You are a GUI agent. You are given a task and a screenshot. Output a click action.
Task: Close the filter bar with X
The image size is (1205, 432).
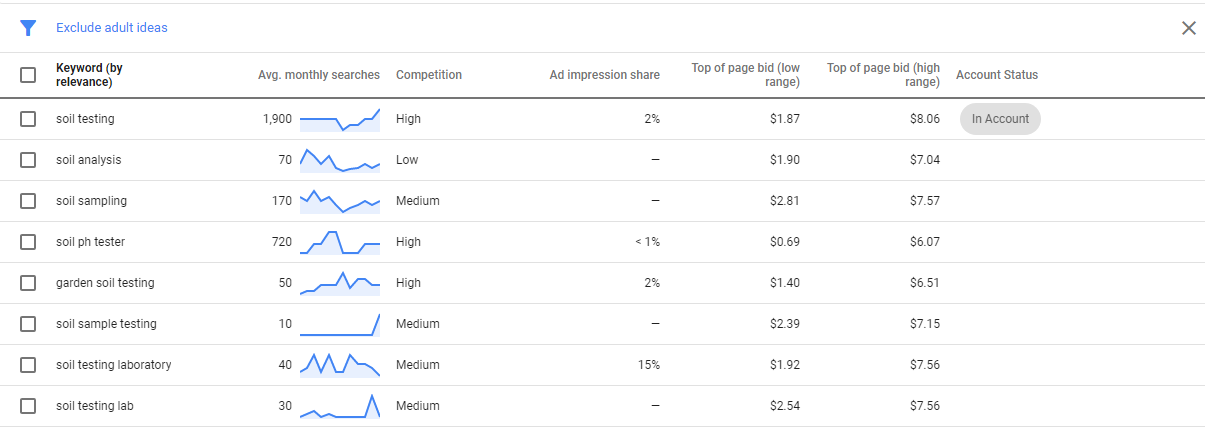coord(1189,28)
